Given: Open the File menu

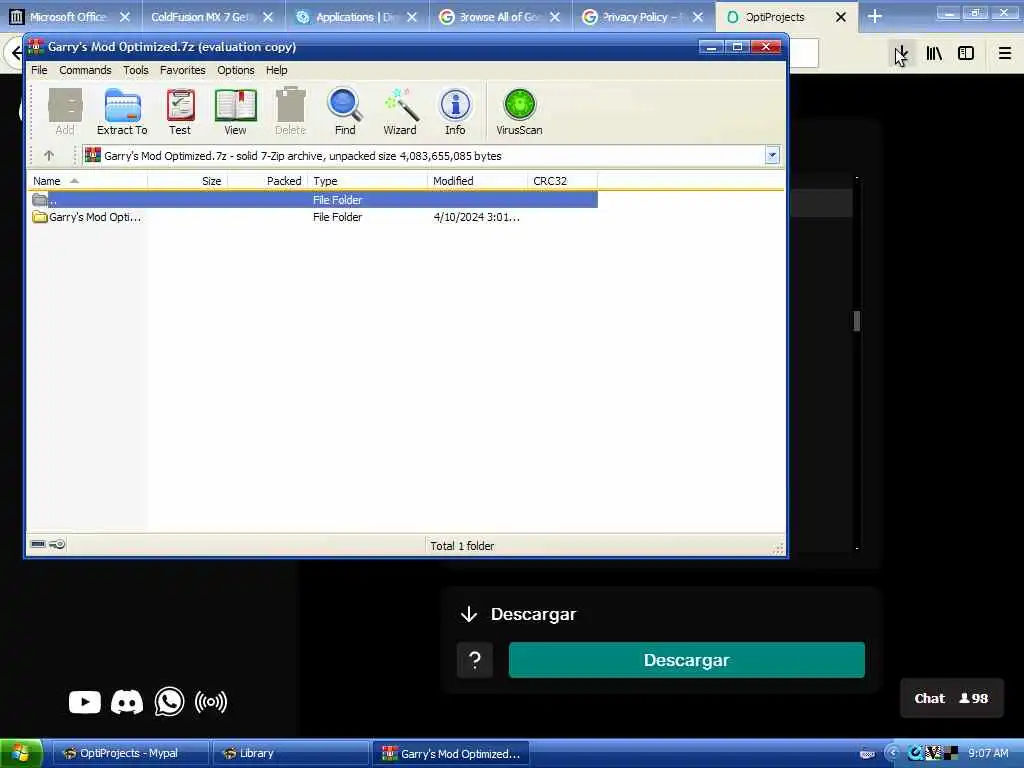Looking at the screenshot, I should pos(39,70).
